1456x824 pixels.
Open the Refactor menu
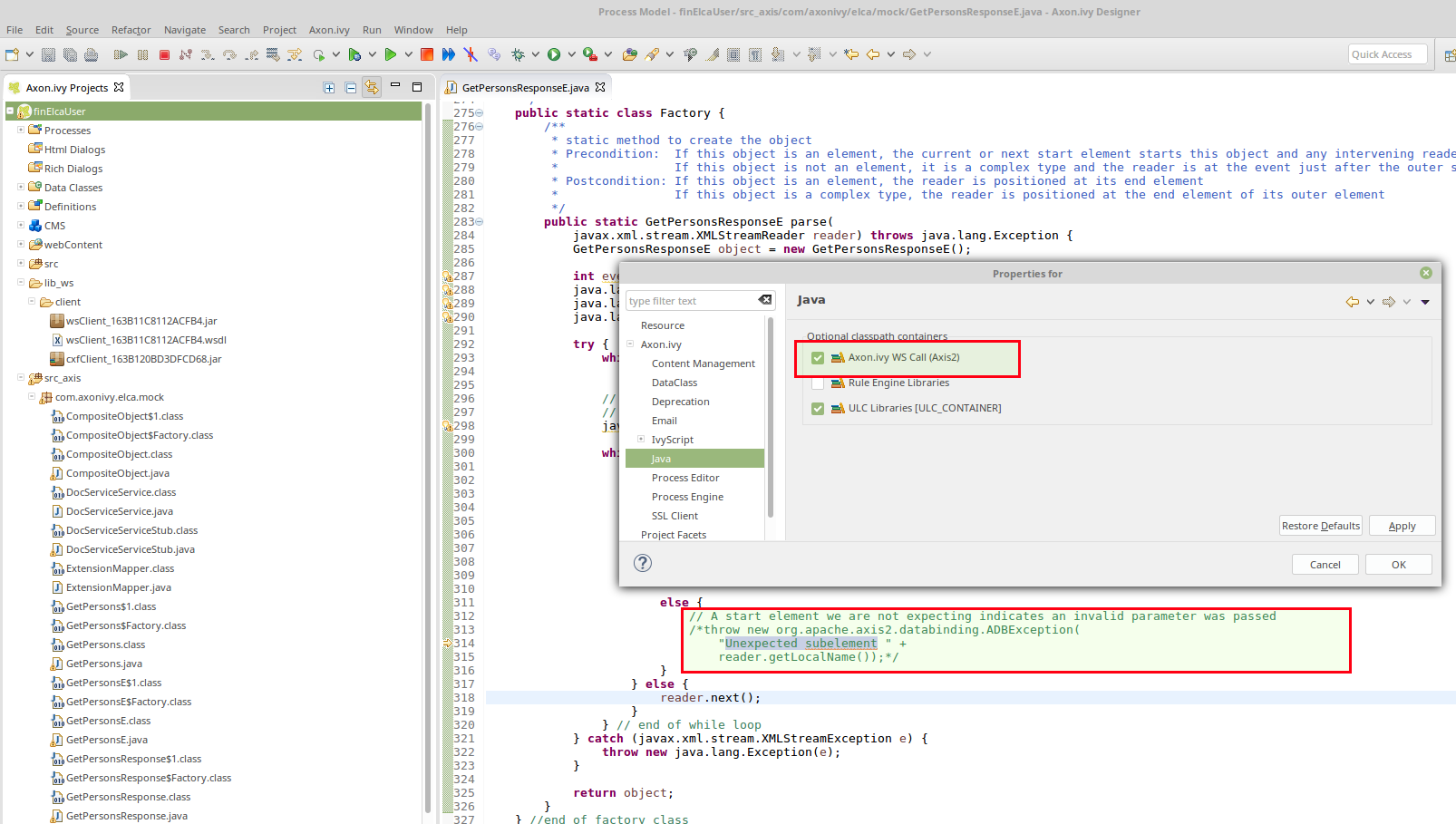[131, 30]
